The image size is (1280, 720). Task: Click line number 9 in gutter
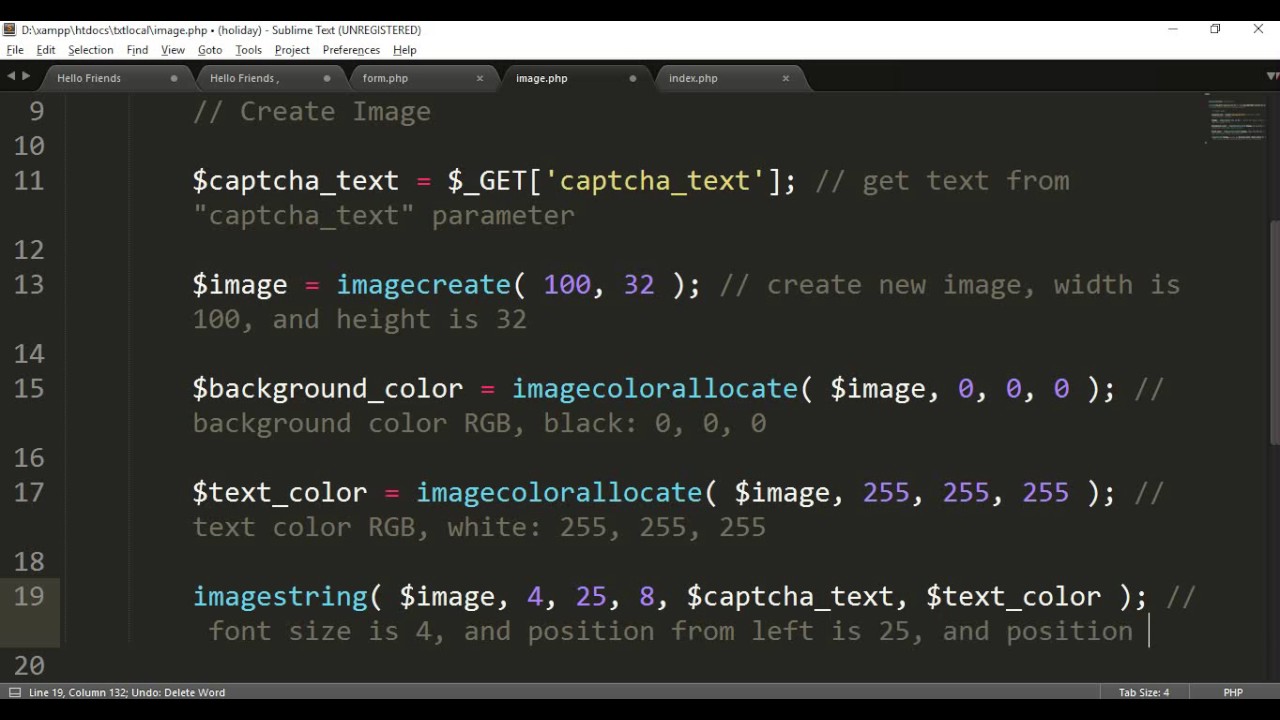36,111
